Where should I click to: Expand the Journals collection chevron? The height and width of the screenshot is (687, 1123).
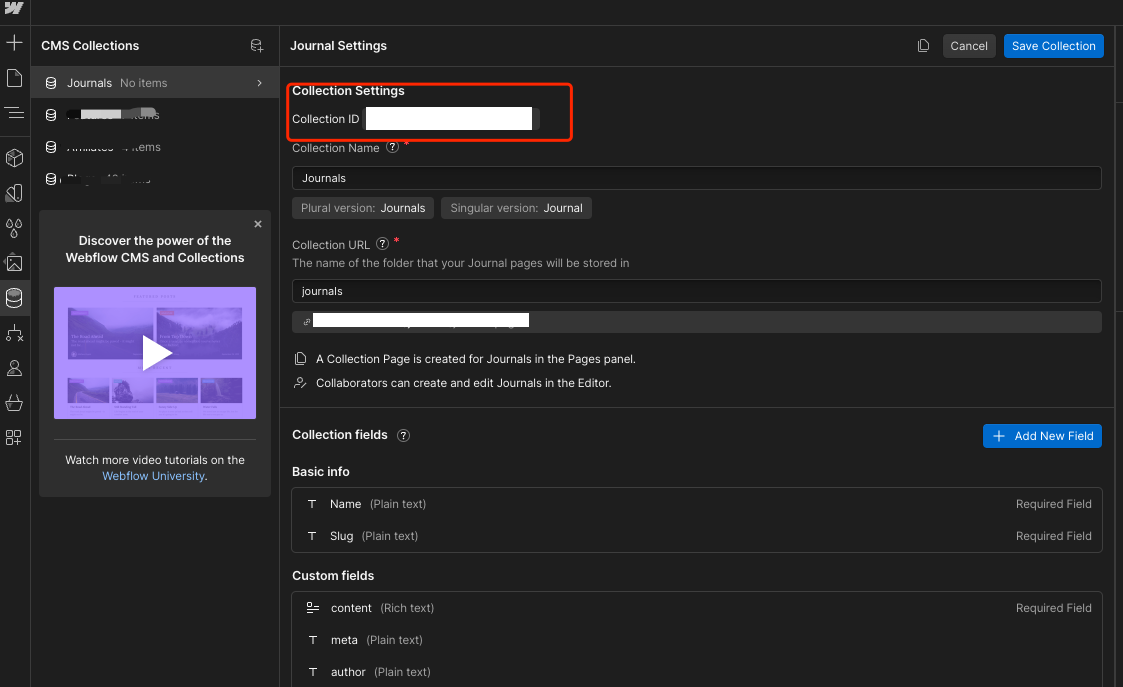click(x=259, y=83)
